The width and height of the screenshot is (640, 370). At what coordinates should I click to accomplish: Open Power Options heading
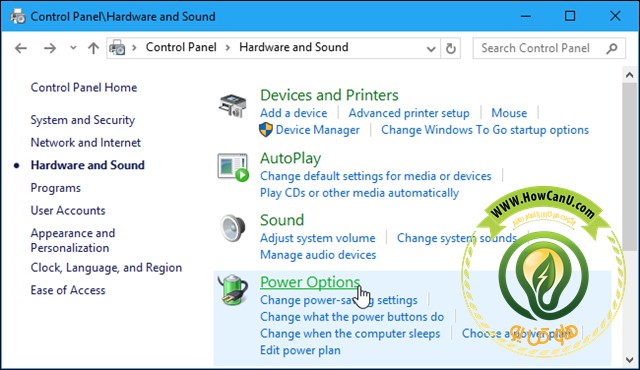click(310, 282)
